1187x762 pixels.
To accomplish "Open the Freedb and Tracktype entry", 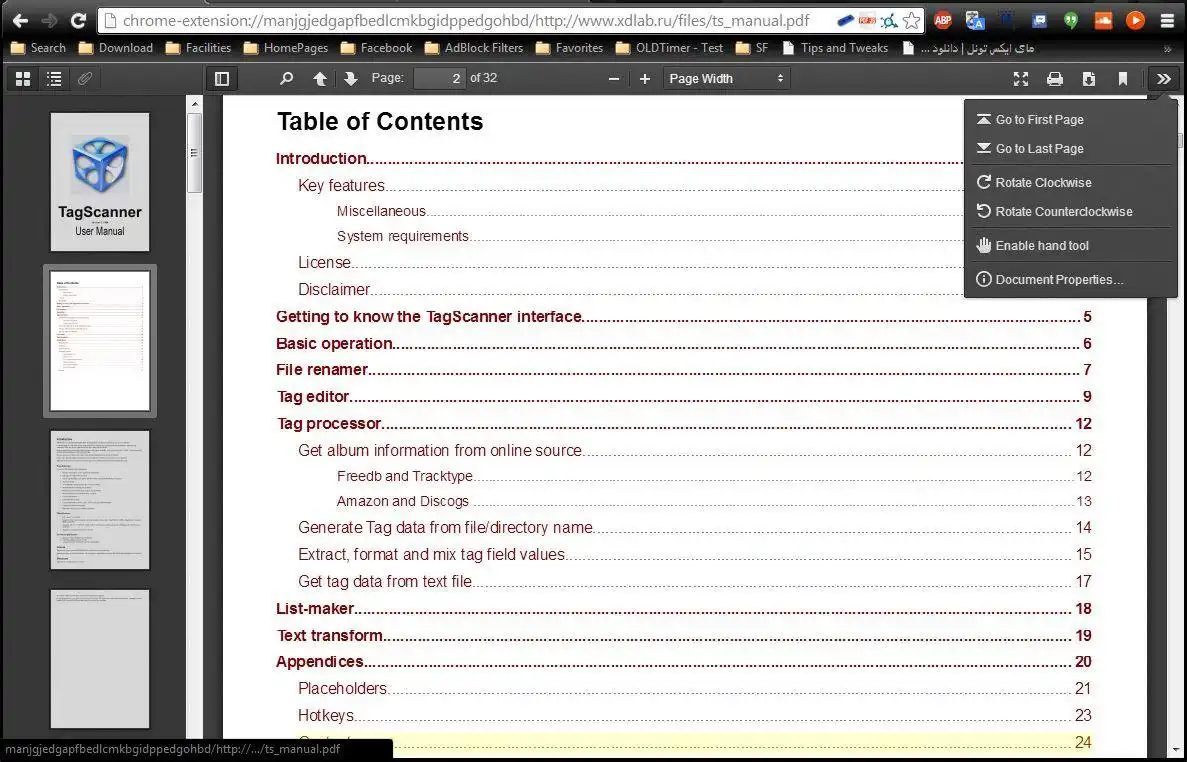I will point(404,476).
